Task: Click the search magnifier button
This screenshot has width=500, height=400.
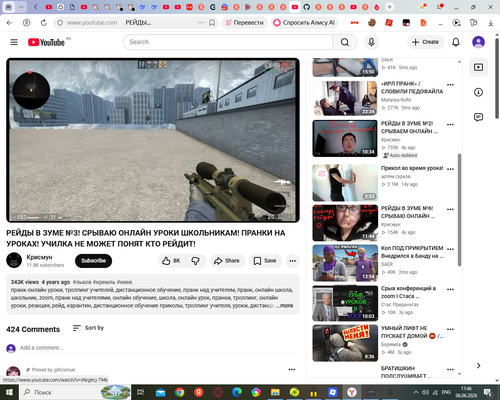Action: [345, 42]
